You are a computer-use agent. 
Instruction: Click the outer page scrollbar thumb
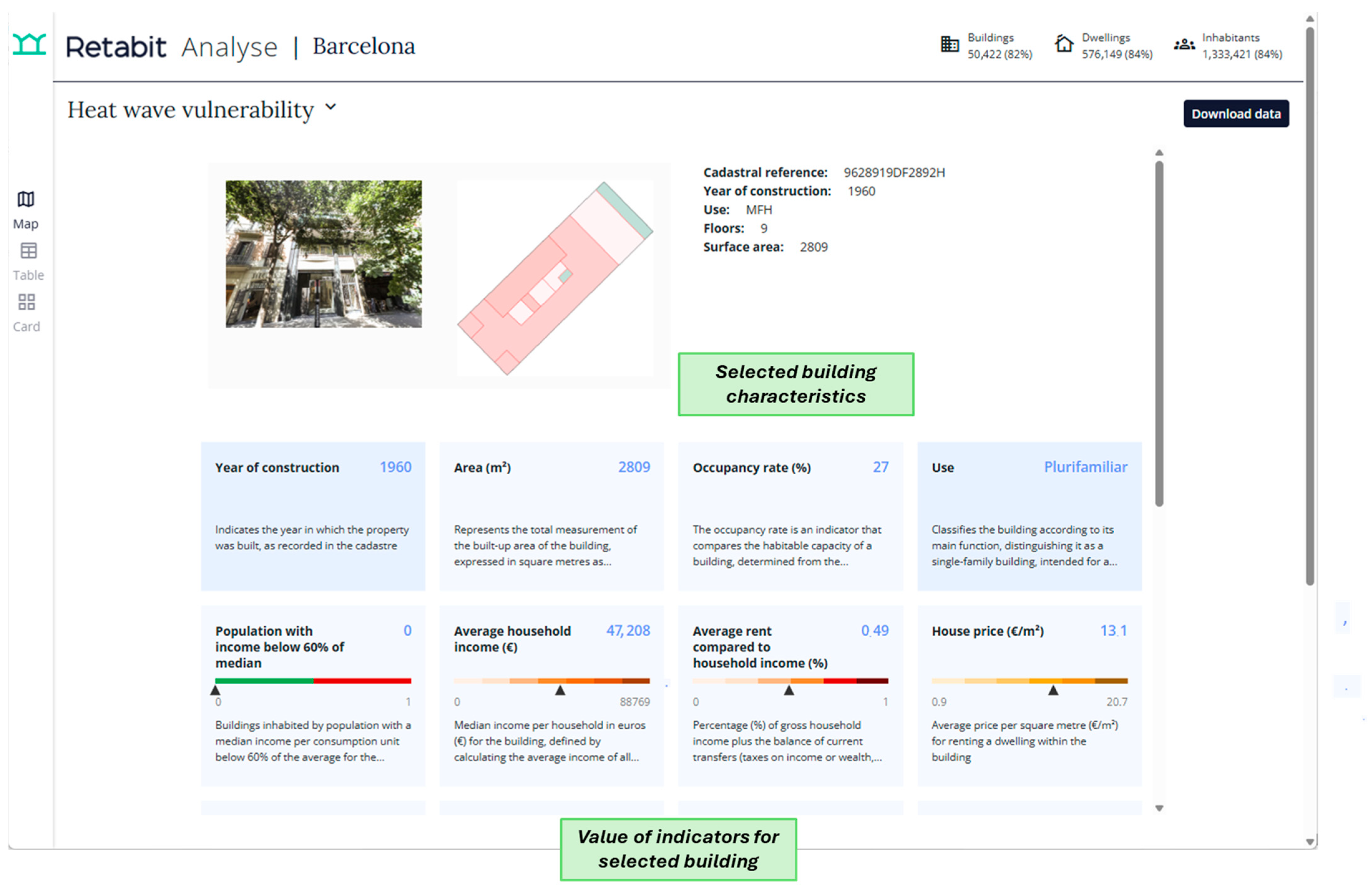click(x=1310, y=306)
